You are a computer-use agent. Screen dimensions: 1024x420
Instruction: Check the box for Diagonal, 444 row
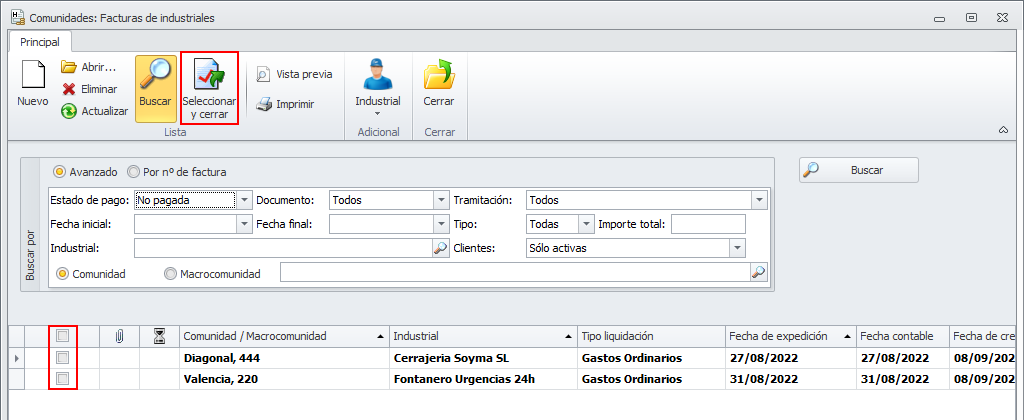coord(63,358)
